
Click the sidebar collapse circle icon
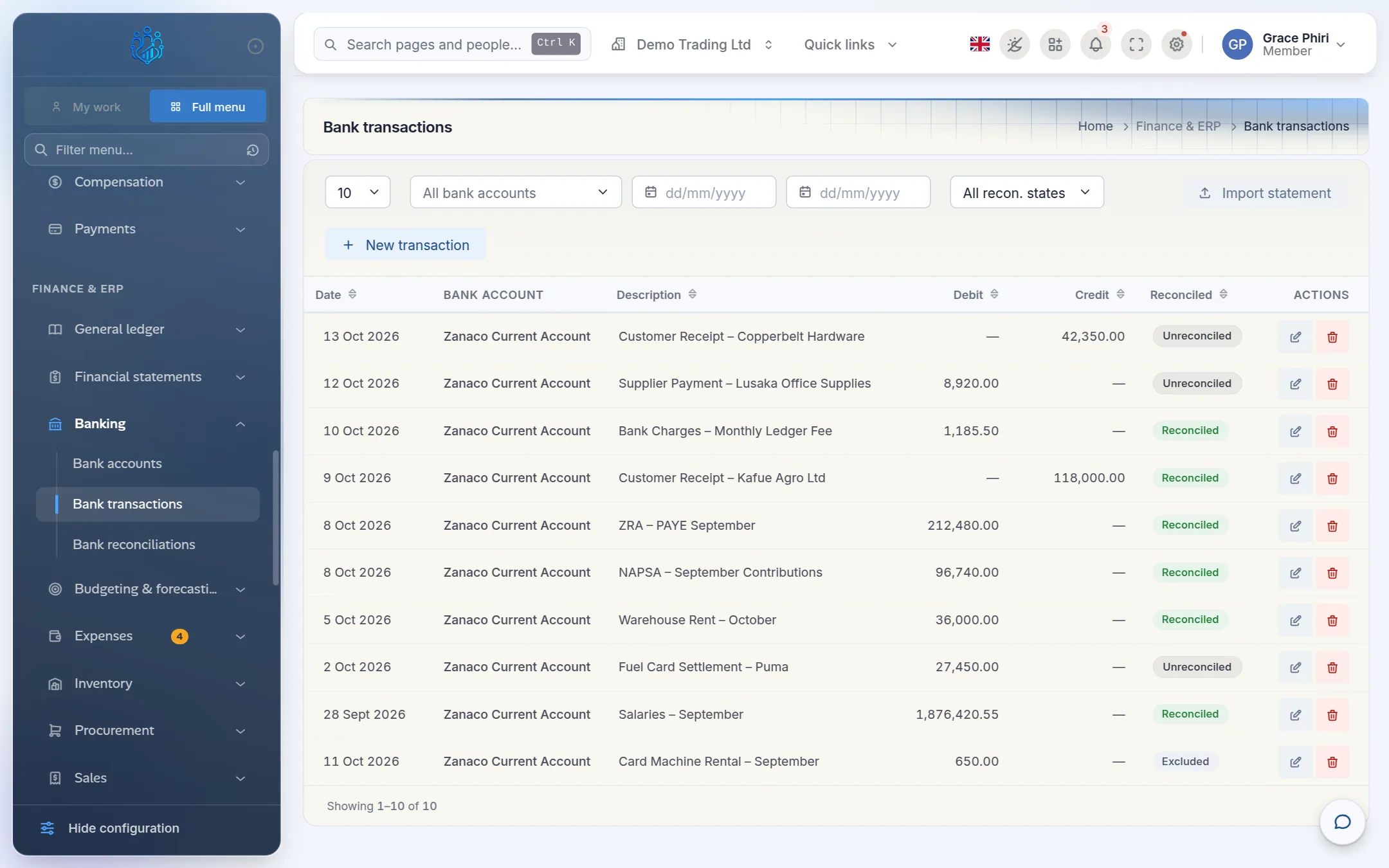[255, 46]
